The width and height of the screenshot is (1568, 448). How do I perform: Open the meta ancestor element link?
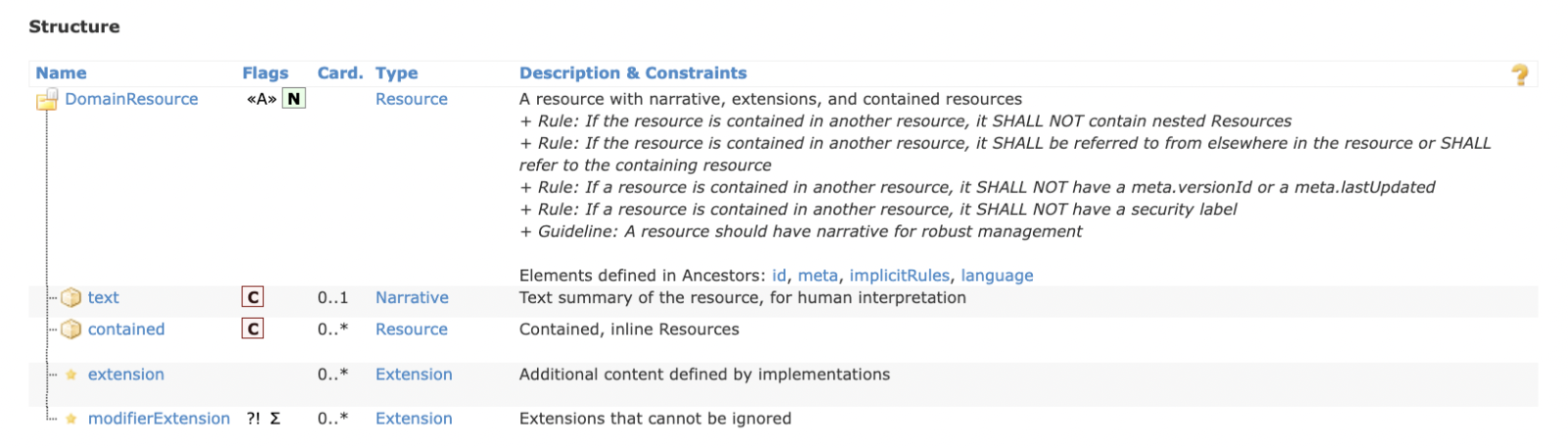pyautogui.click(x=817, y=275)
